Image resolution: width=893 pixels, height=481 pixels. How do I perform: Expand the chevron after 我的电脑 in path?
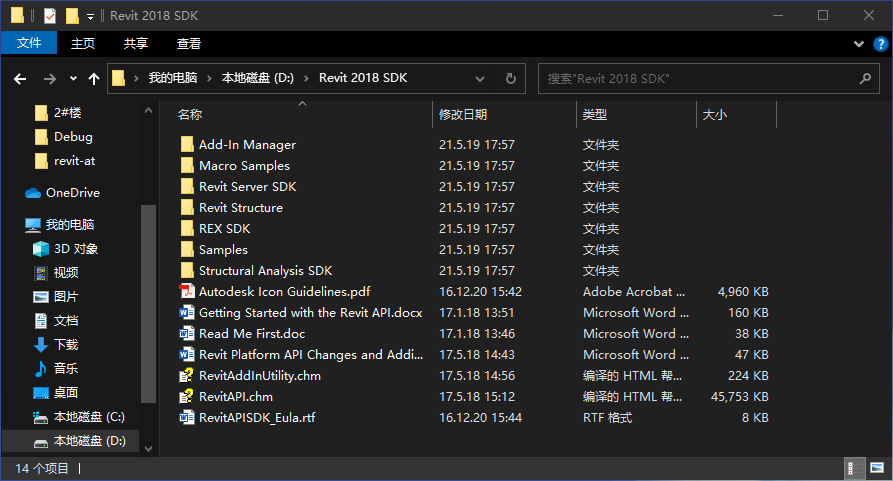click(x=209, y=79)
